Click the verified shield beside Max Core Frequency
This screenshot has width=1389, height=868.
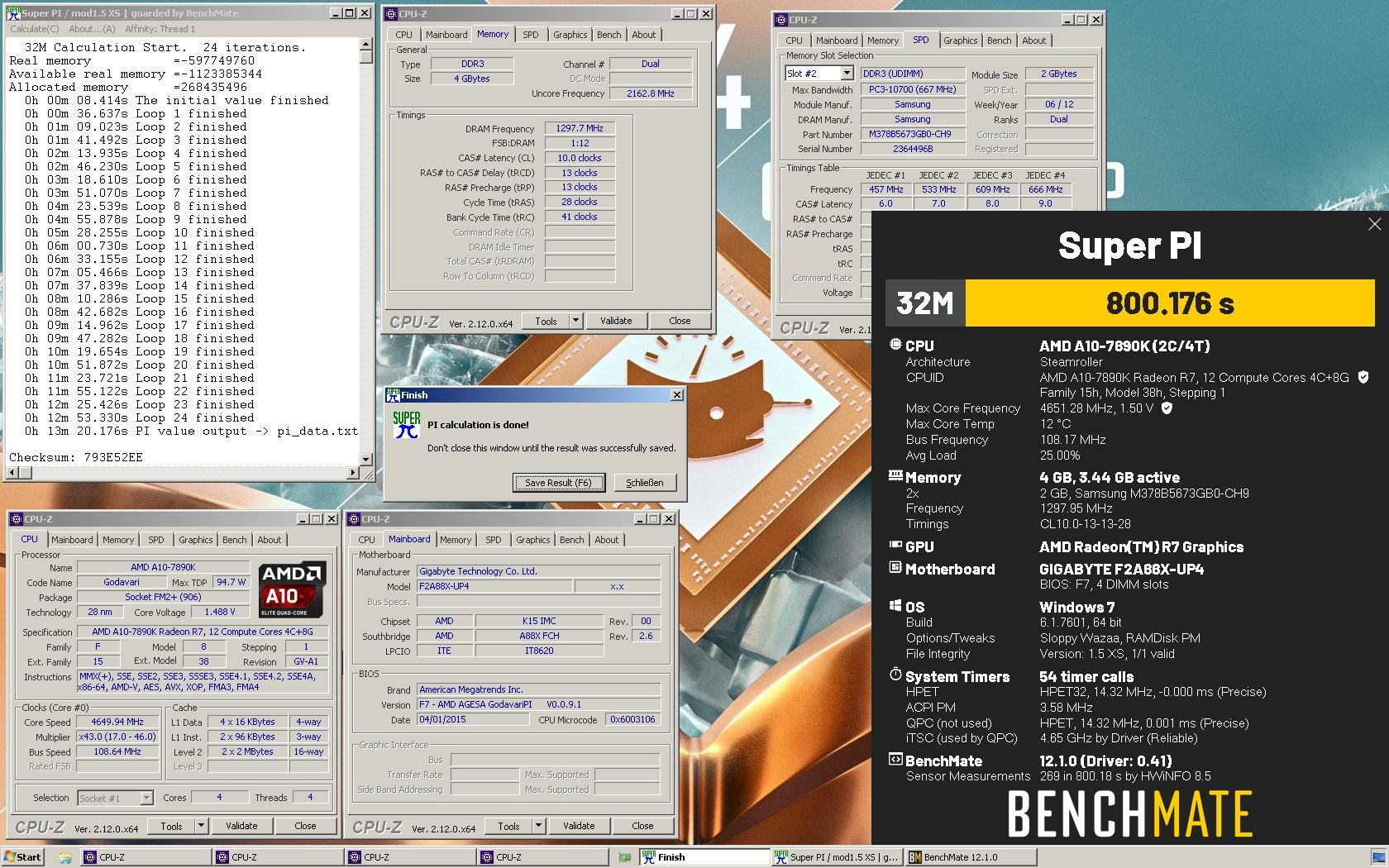[1167, 408]
